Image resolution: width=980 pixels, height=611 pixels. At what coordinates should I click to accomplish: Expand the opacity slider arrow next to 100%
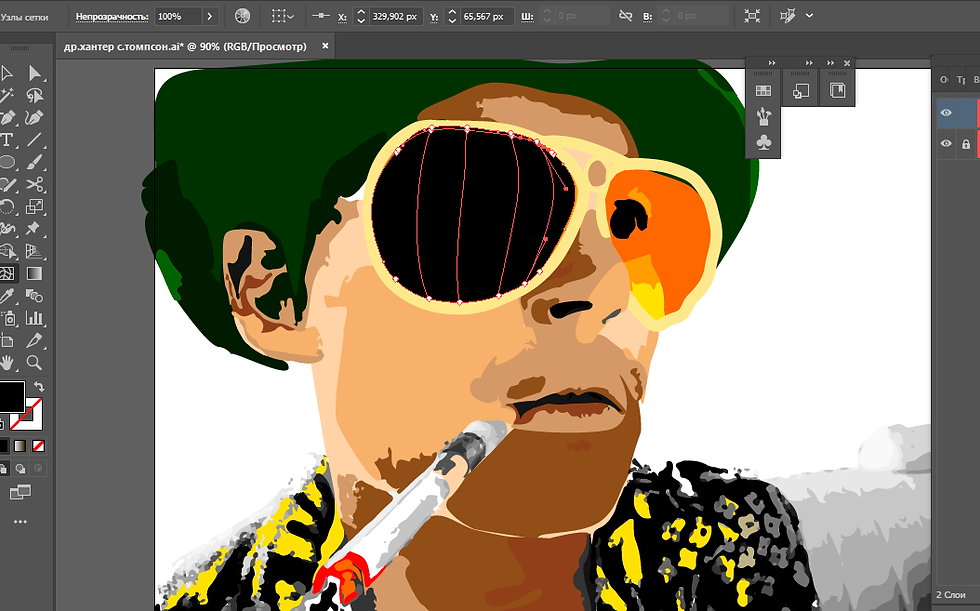pyautogui.click(x=210, y=16)
